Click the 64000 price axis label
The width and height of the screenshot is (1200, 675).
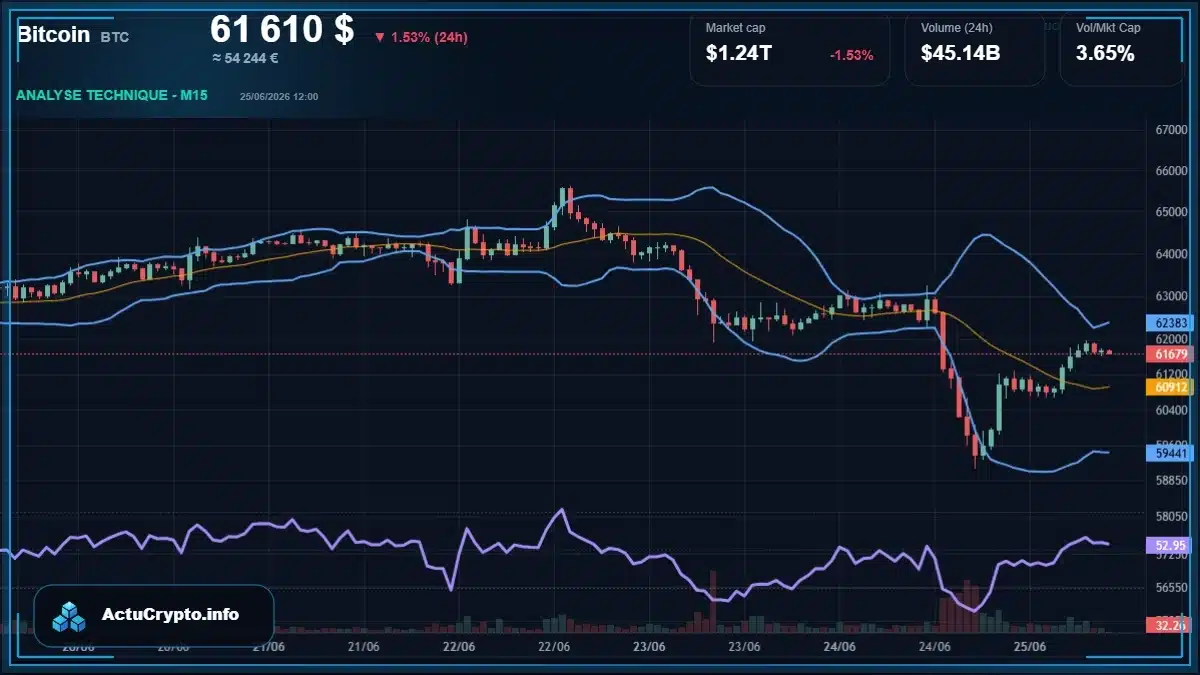(x=1170, y=254)
